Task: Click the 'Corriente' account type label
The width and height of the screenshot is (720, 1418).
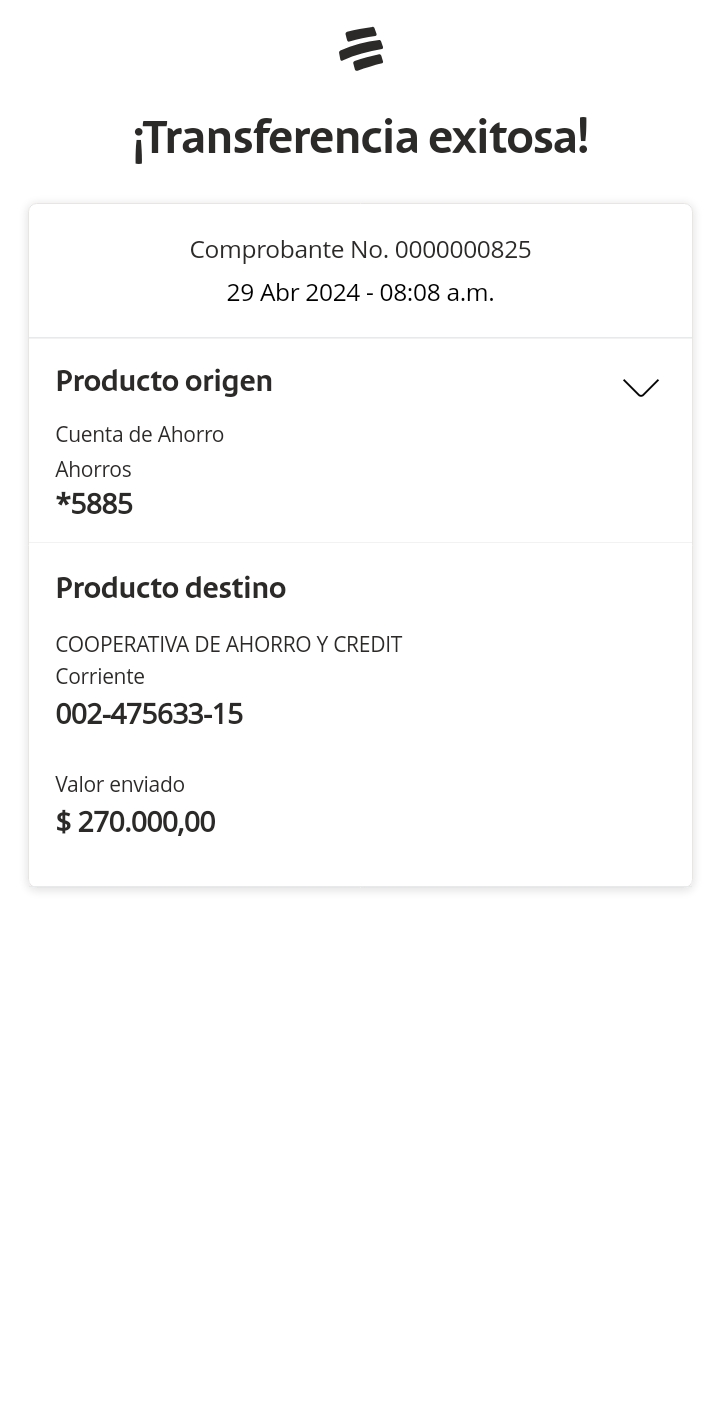Action: (x=100, y=676)
